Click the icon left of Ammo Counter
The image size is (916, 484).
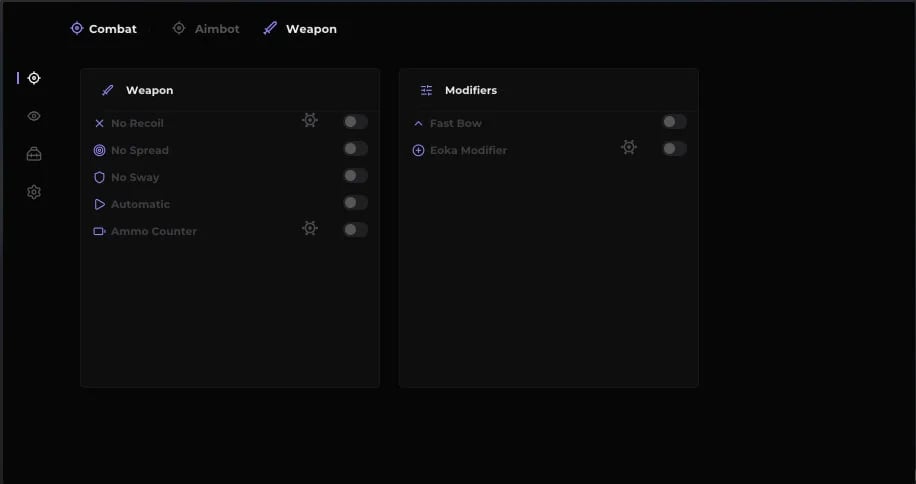(99, 231)
